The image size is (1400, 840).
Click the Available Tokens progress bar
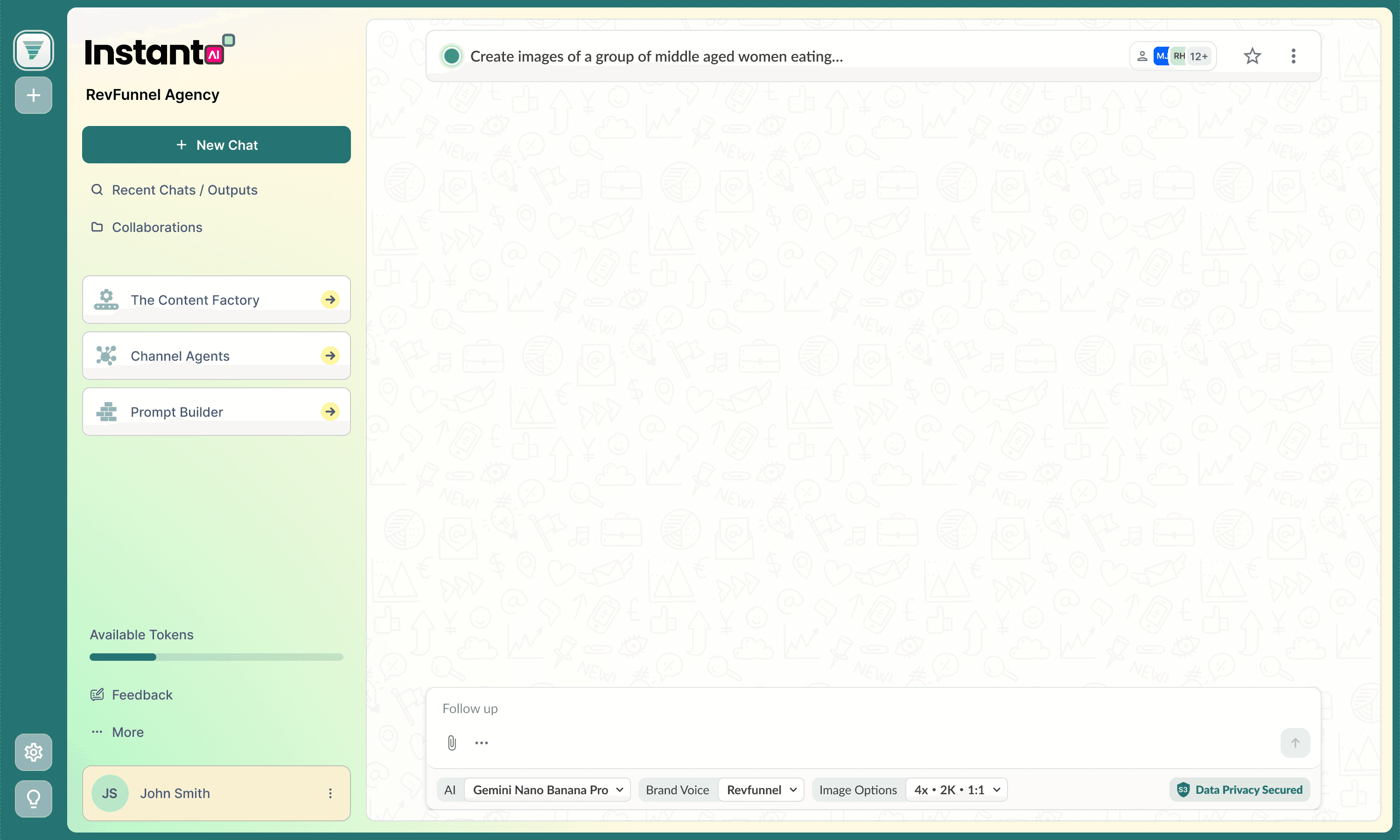coord(216,657)
